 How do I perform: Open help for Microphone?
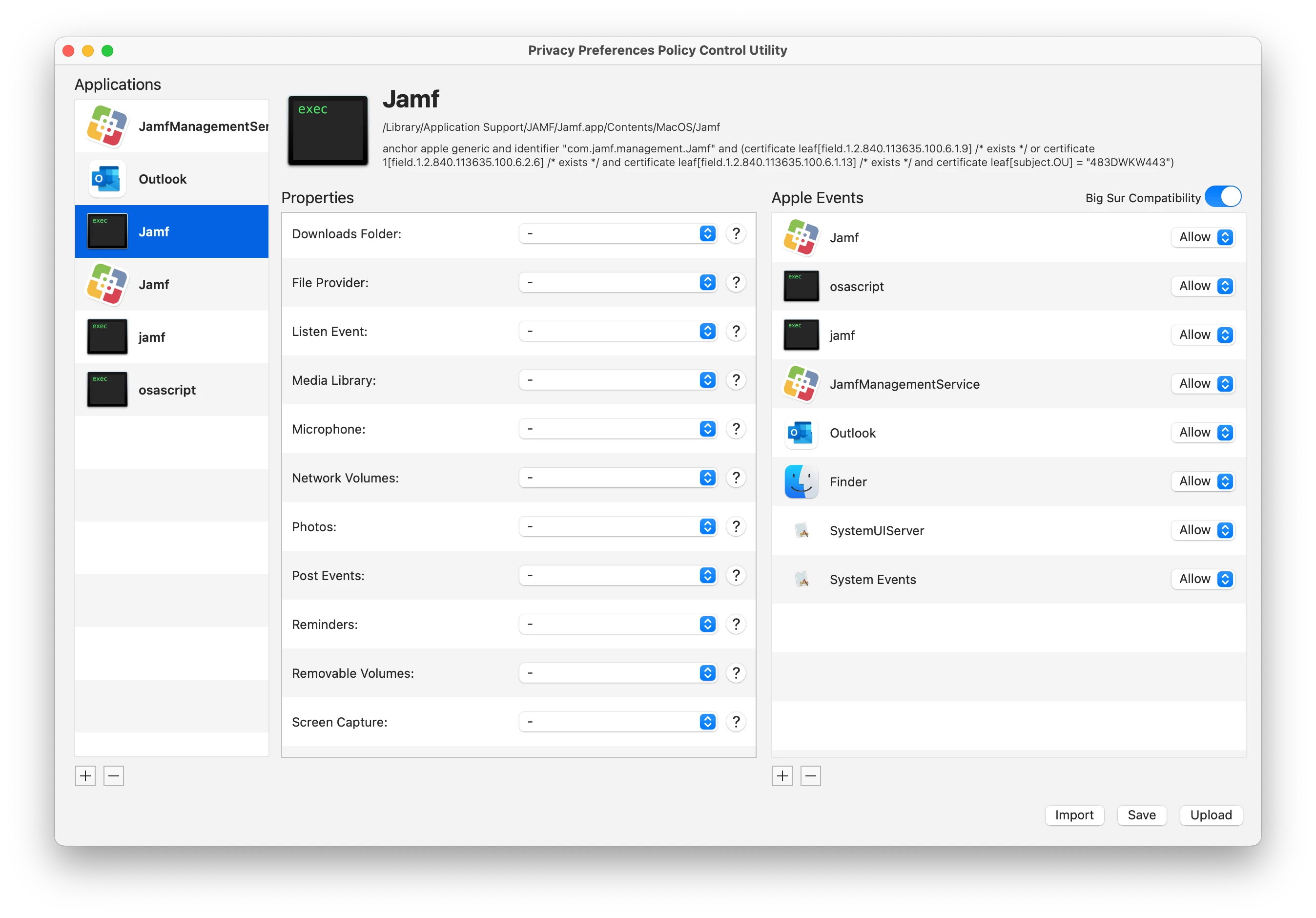(x=736, y=429)
